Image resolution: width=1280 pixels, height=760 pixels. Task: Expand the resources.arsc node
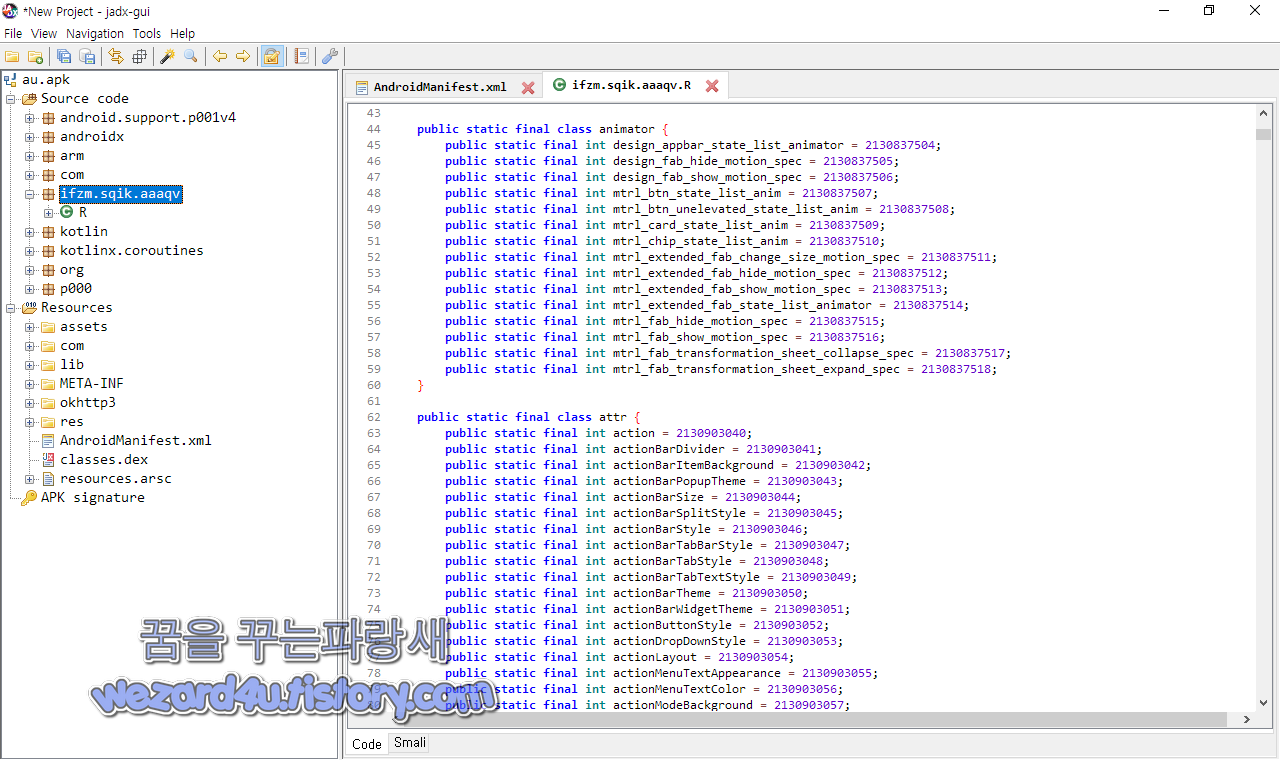(x=30, y=479)
